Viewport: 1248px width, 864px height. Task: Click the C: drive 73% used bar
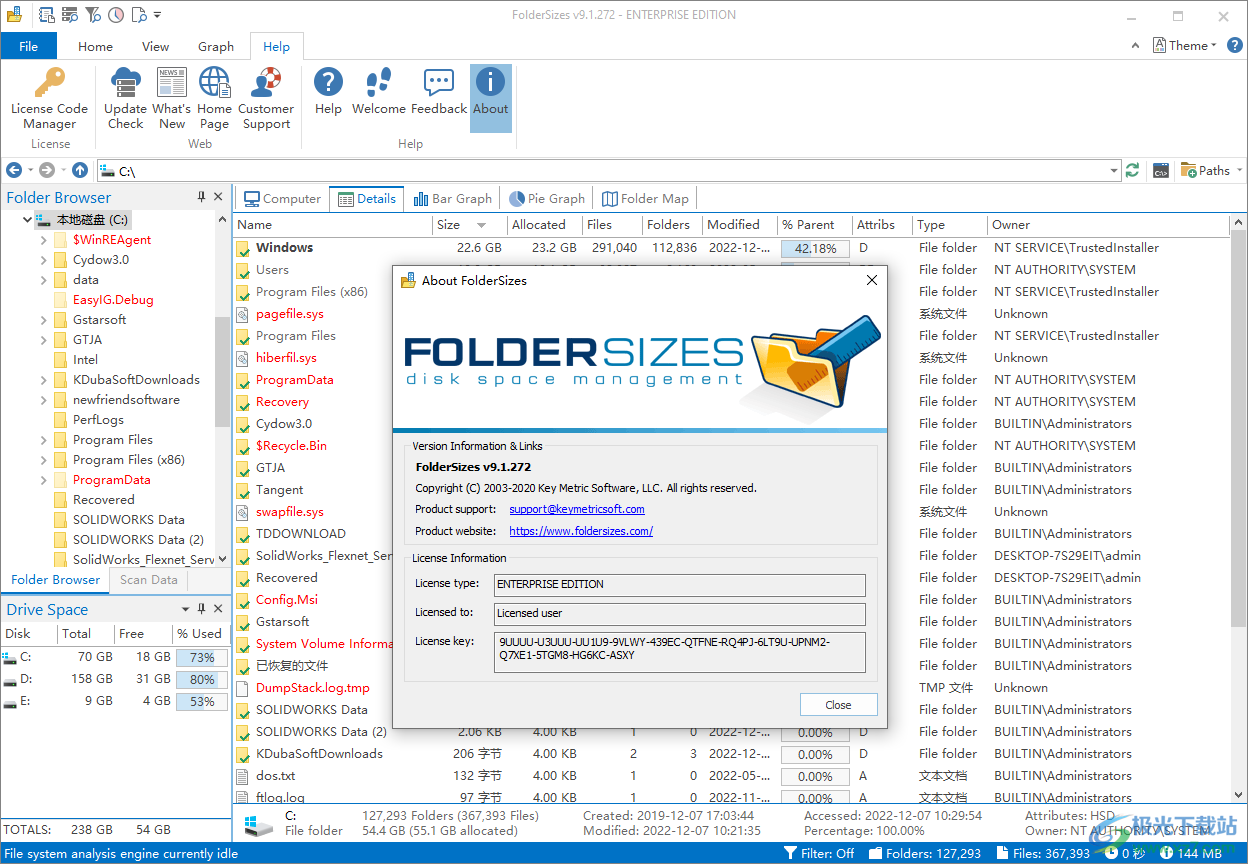pos(201,657)
